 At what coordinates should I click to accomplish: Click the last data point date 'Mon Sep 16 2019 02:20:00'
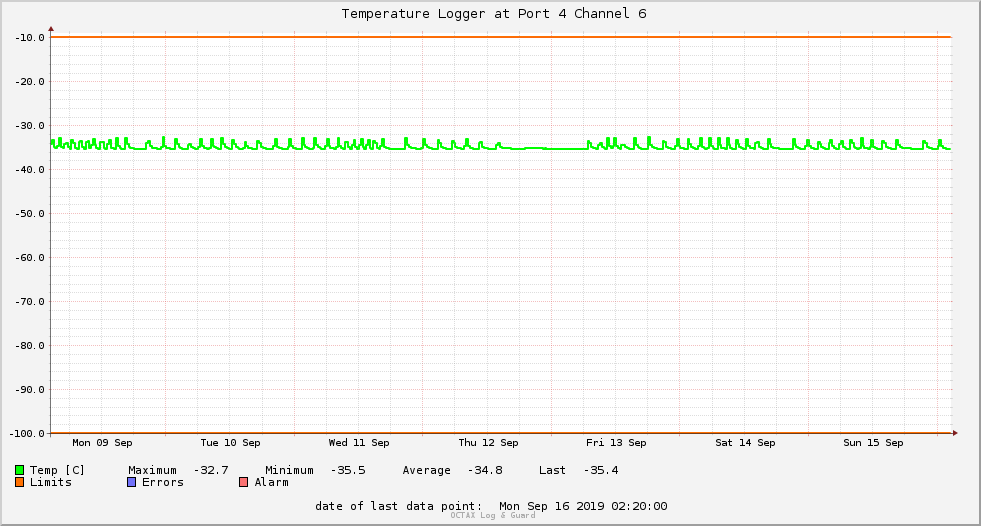pyautogui.click(x=583, y=506)
